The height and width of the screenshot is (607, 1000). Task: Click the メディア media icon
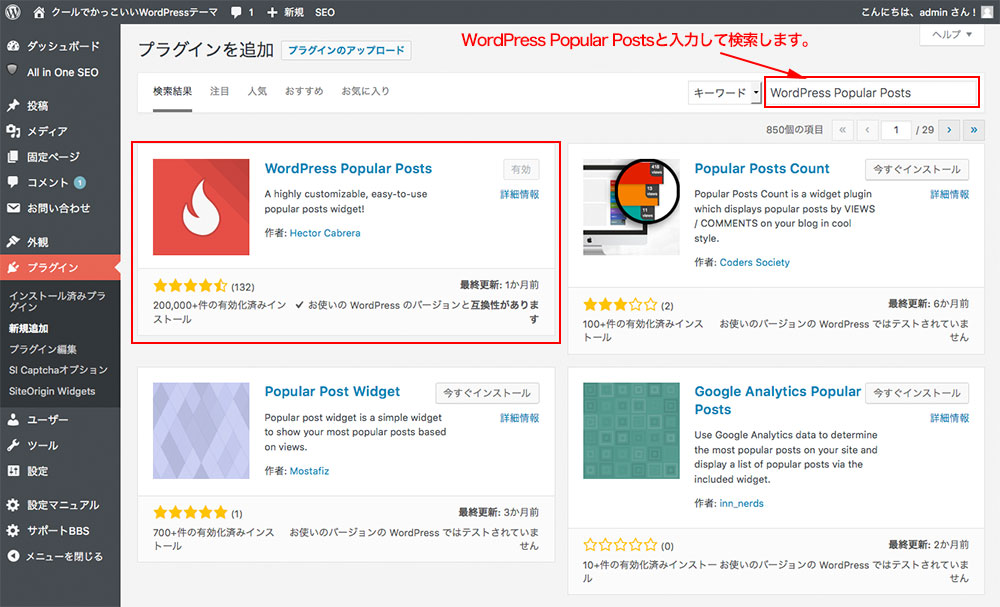(13, 131)
